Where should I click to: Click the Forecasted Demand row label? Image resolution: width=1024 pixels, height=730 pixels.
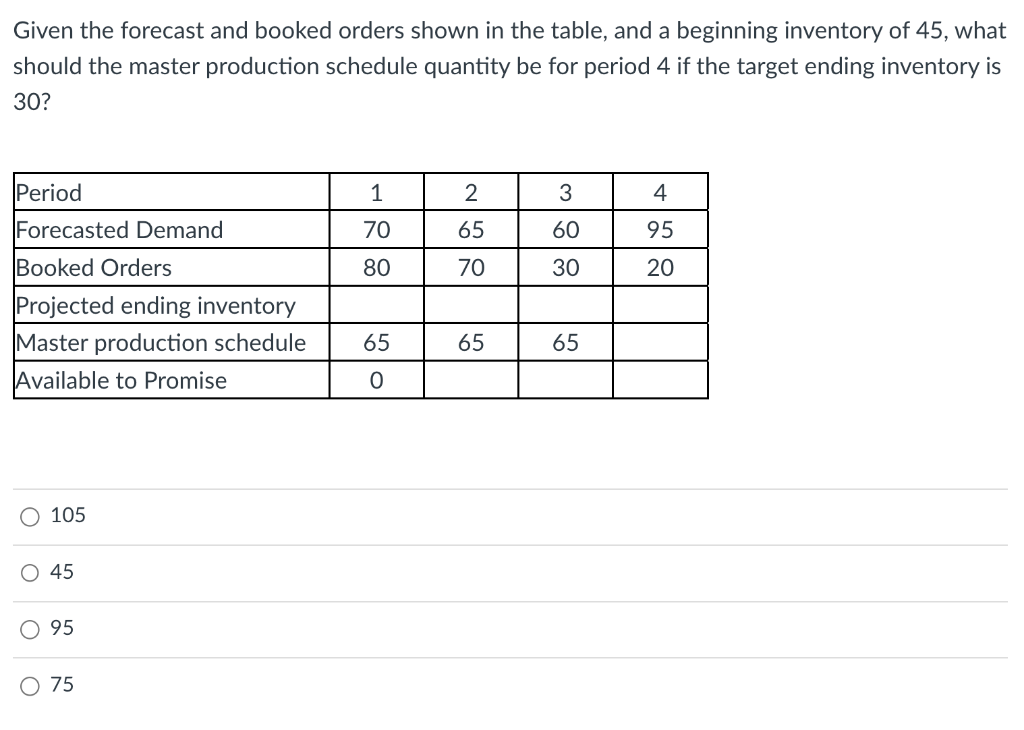(x=117, y=229)
